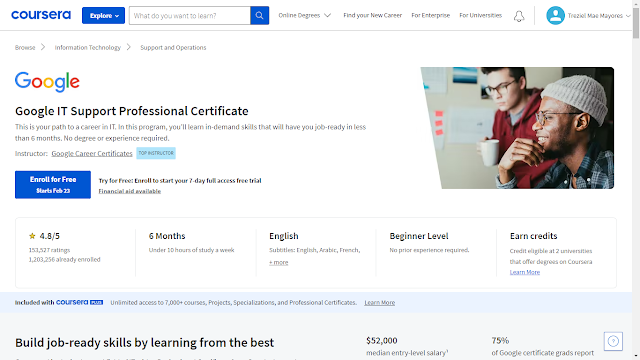Screen dimensions: 640x360
Task: Open Google Career Certificates instructor link
Action: coord(92,153)
